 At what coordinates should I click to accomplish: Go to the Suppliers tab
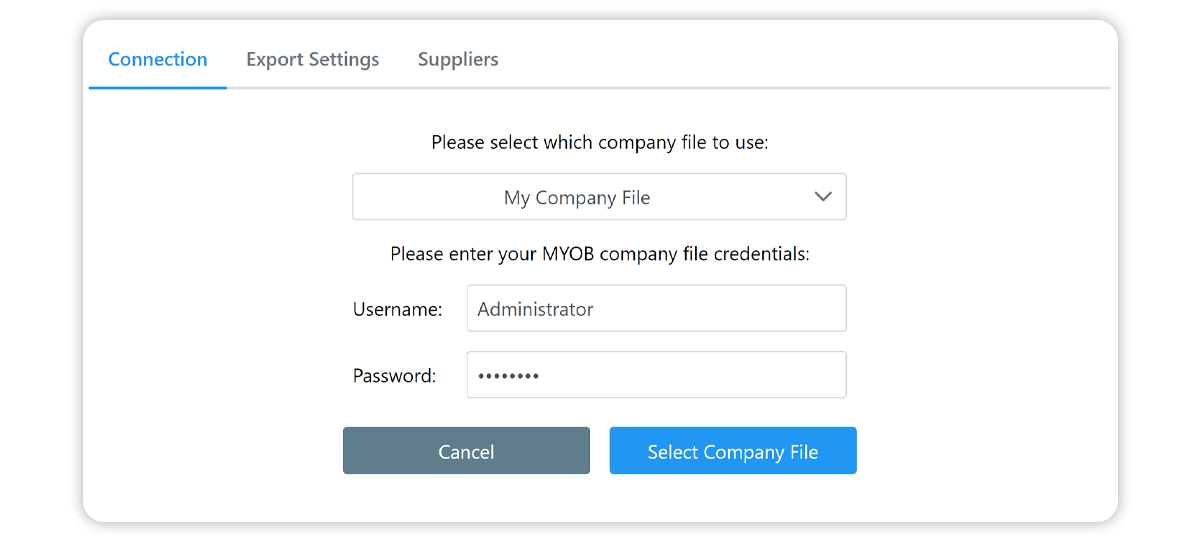[458, 60]
